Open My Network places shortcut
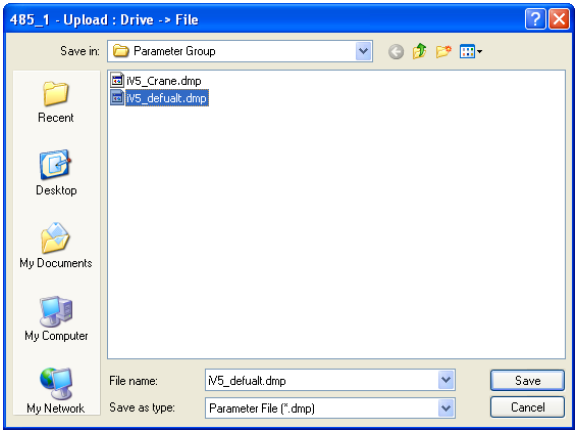This screenshot has height=433, width=579. pyautogui.click(x=56, y=391)
